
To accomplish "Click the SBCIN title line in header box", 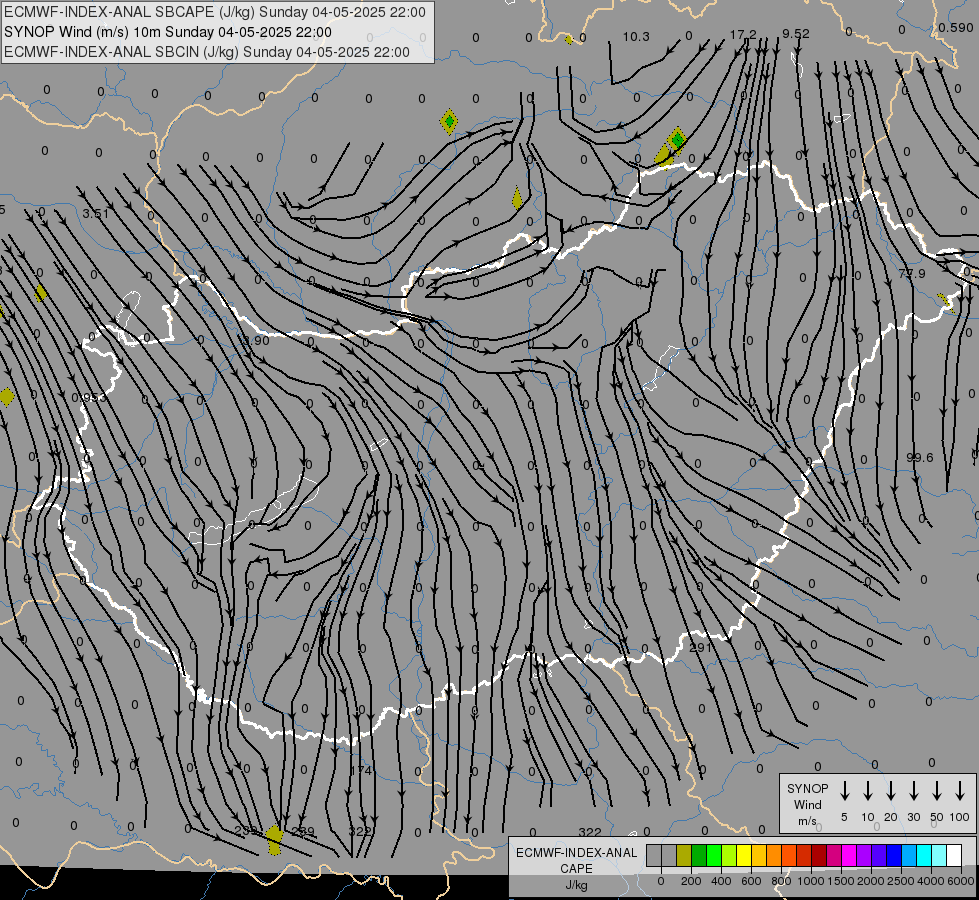I will [x=207, y=52].
